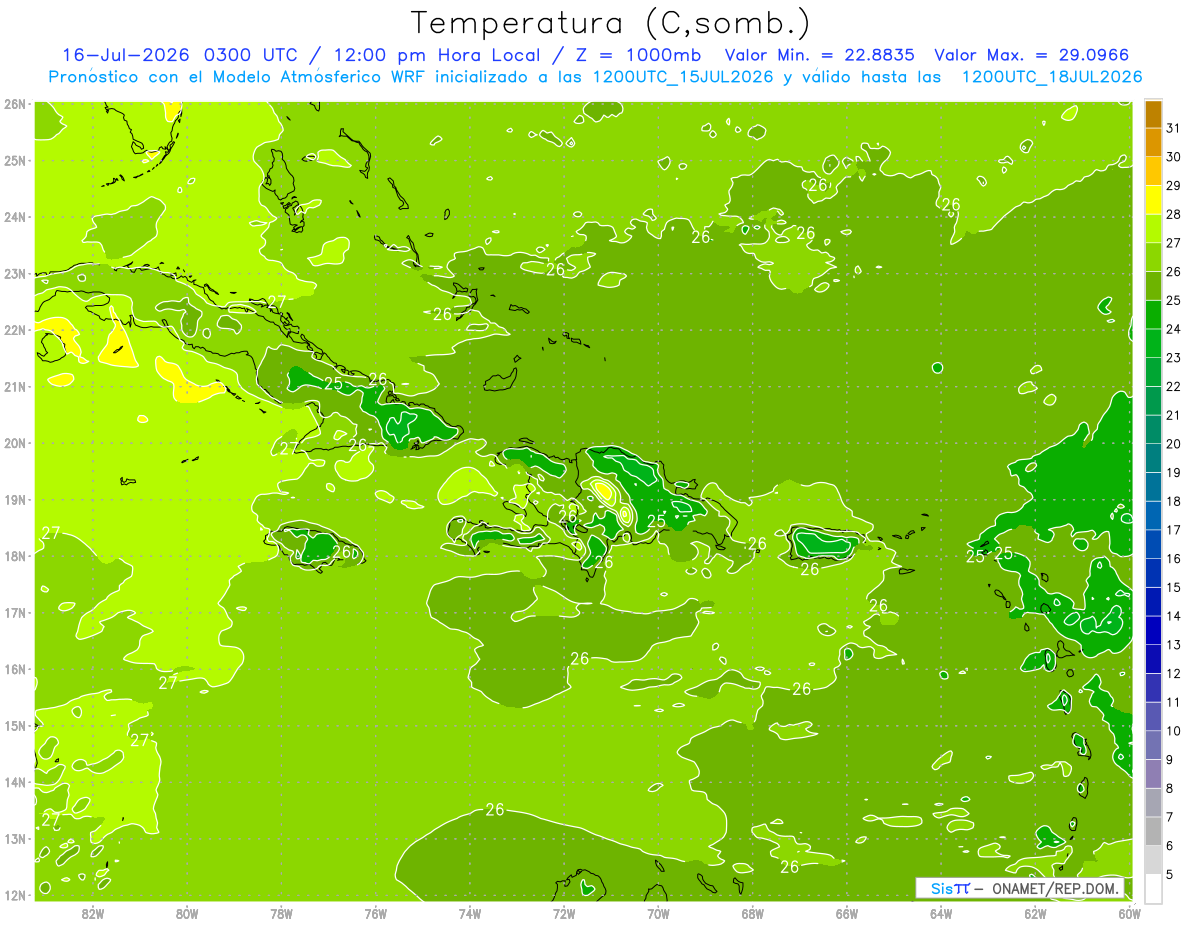This screenshot has width=1200, height=927.
Task: Click color bar value 29
Action: click(x=1174, y=185)
